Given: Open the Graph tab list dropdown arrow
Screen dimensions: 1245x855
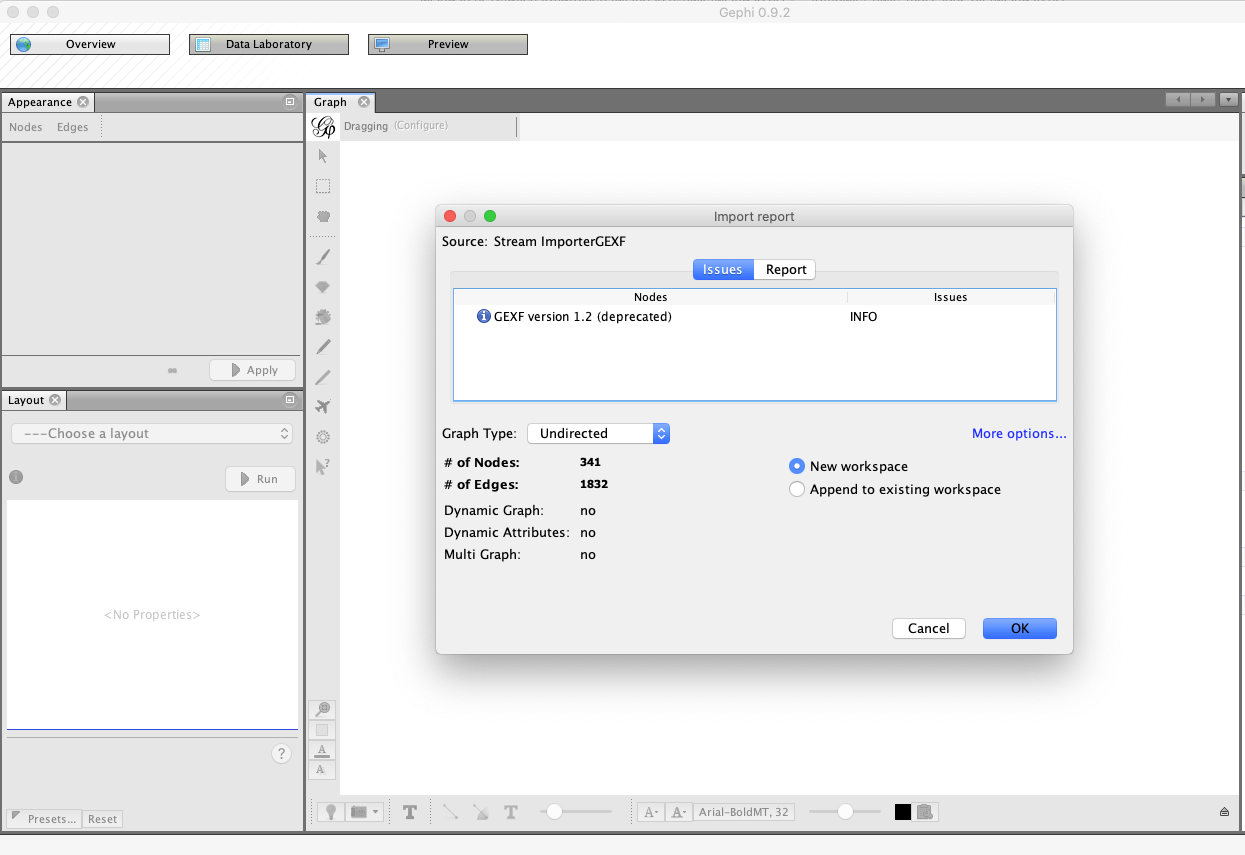Looking at the screenshot, I should pyautogui.click(x=1228, y=99).
